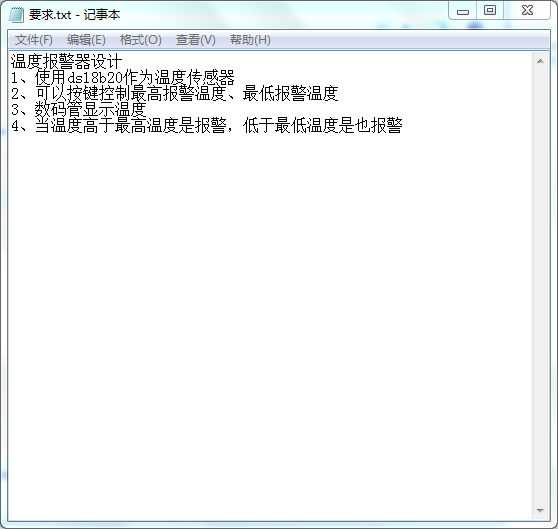Open the 帮助(H) menu
Viewport: 558px width, 529px height.
pos(250,40)
